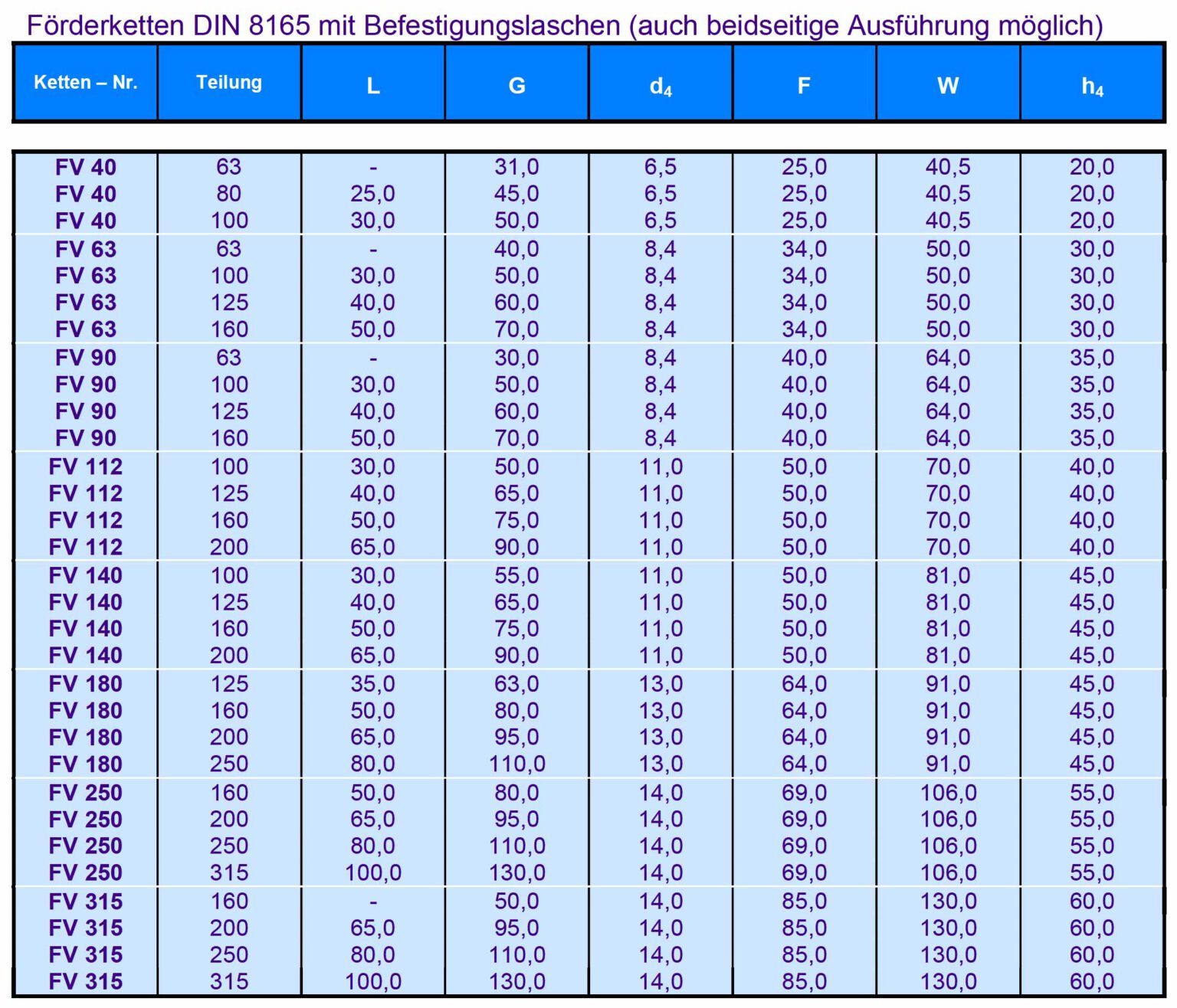Click the first FV 112 chain label
The width and height of the screenshot is (1177, 1008).
pyautogui.click(x=85, y=466)
